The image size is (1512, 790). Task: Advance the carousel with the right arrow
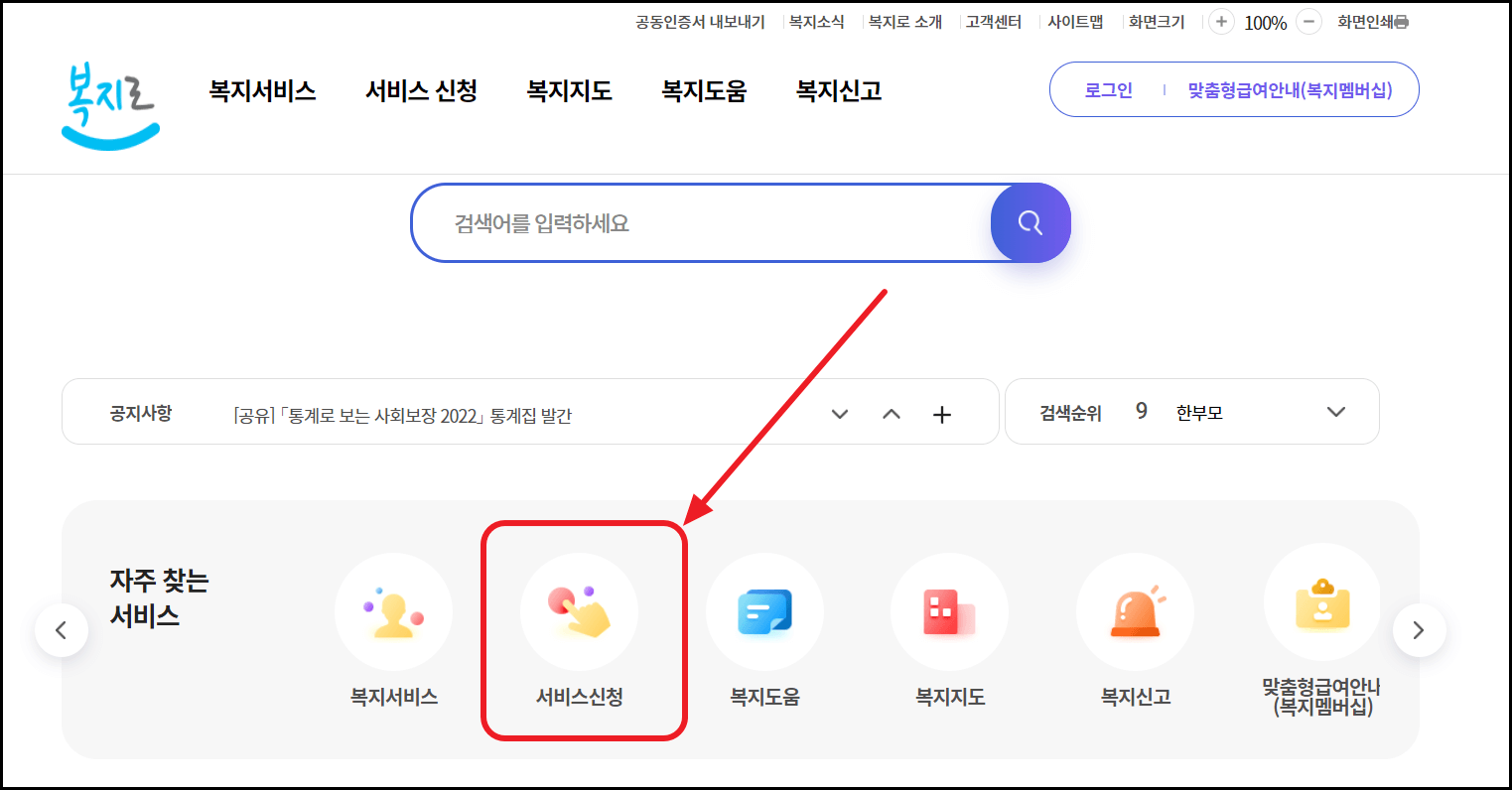click(1419, 629)
